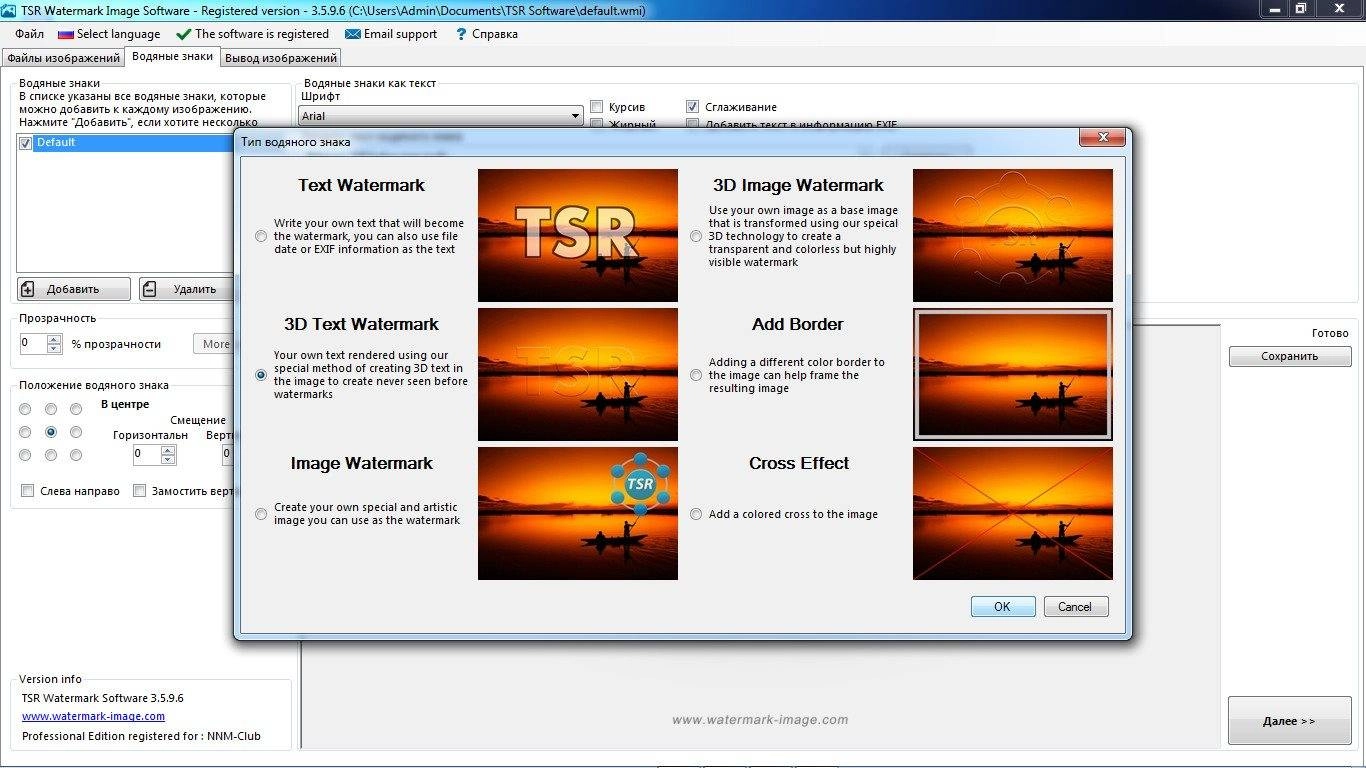This screenshot has height=768, width=1366.
Task: Click the transparency value input field
Action: [x=33, y=344]
